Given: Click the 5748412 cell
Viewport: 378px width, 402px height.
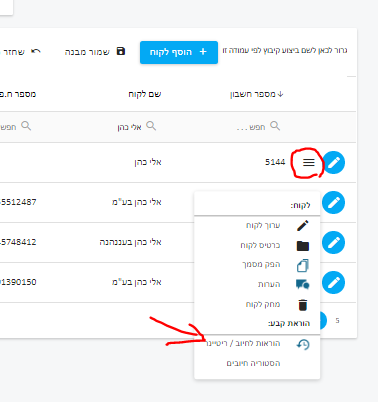Looking at the screenshot, I should (x=18, y=242).
